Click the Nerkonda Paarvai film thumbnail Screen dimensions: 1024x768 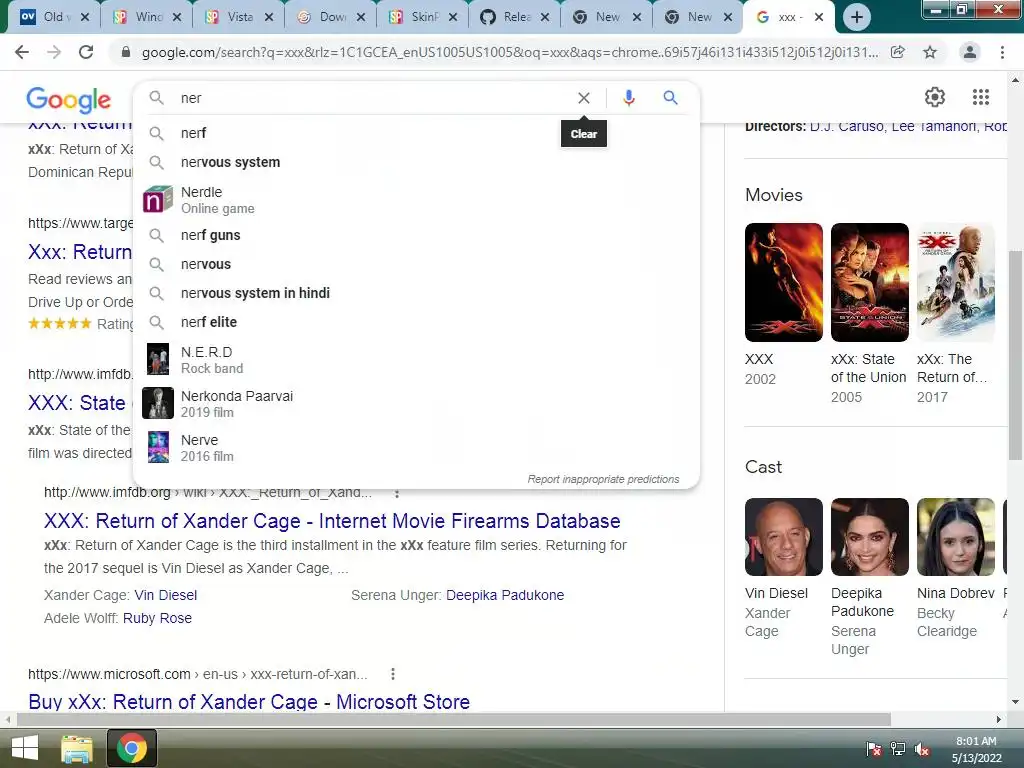coord(157,403)
